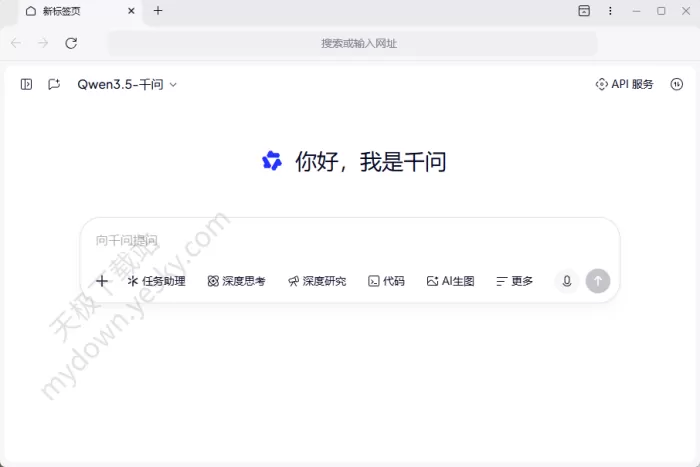Toggle the sidebar panel icon
700x467 pixels.
pos(26,84)
